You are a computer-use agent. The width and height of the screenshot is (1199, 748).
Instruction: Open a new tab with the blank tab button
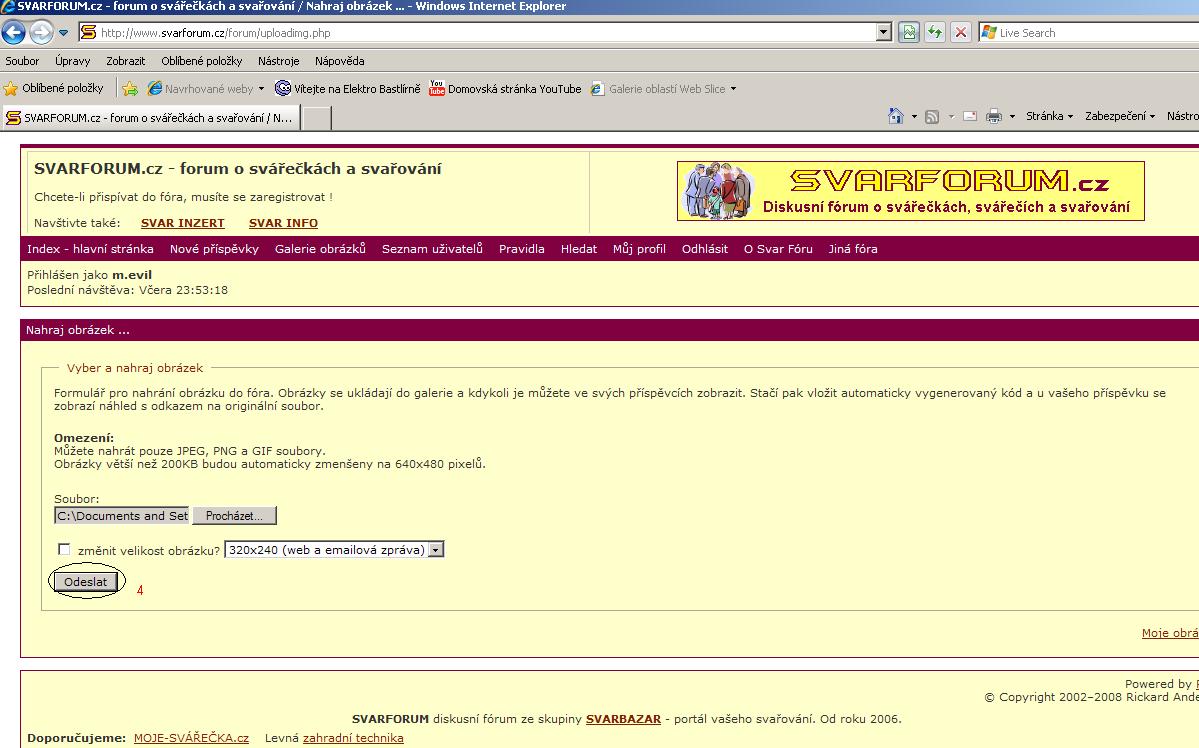pyautogui.click(x=317, y=118)
